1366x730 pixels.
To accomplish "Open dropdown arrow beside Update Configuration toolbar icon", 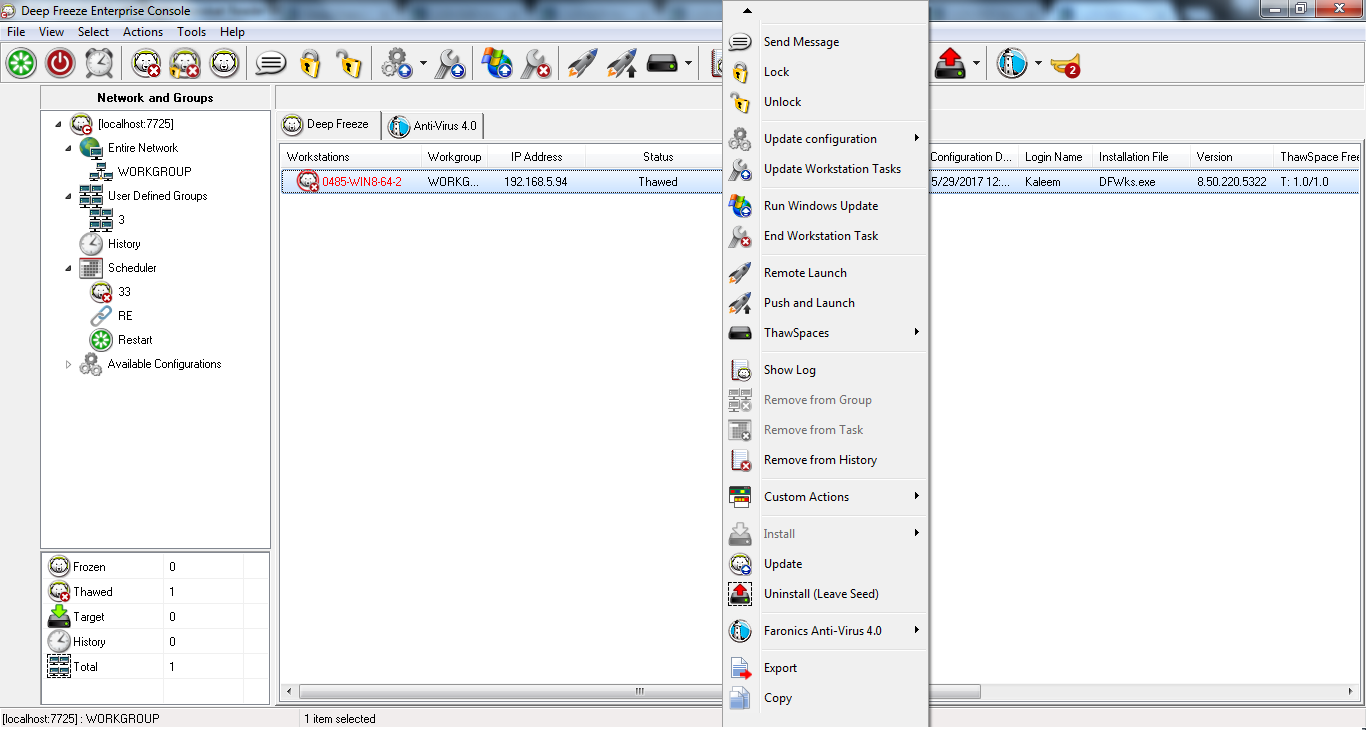I will pos(423,64).
